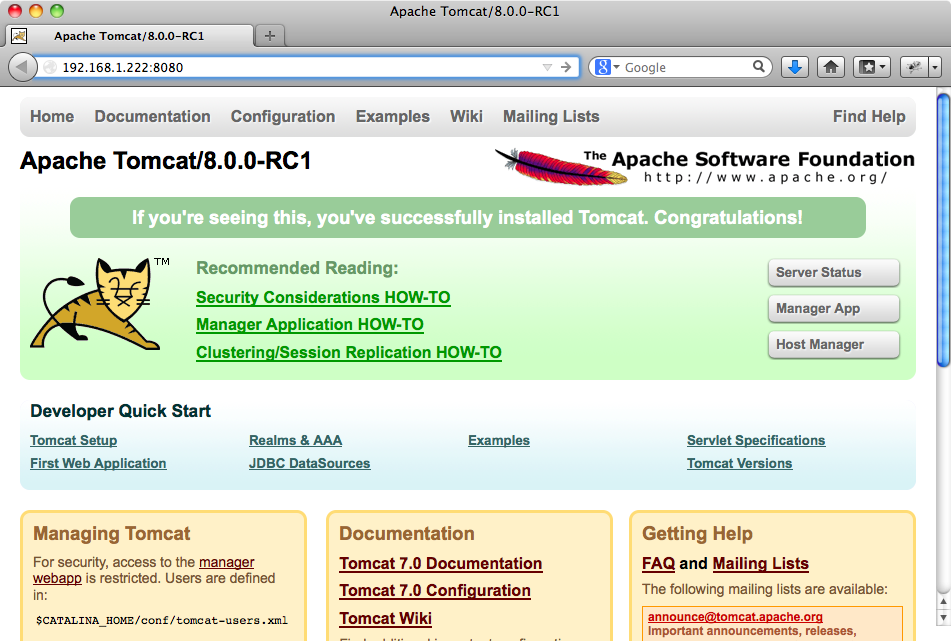Open the Servlet Specifications link

point(756,440)
